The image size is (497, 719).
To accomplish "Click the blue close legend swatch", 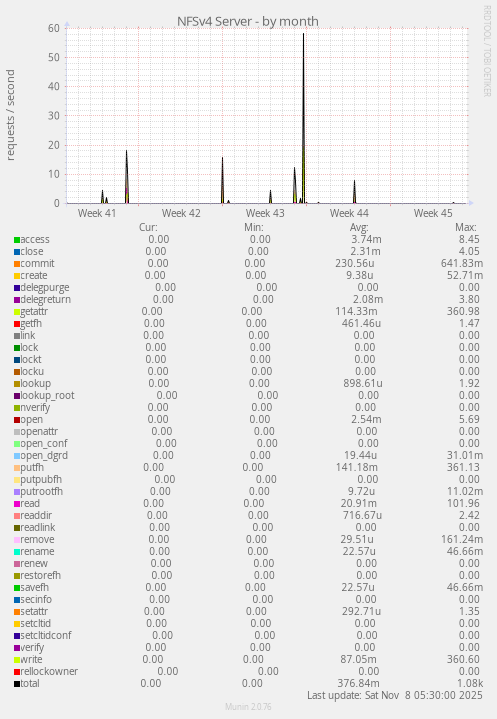I will coord(17,252).
